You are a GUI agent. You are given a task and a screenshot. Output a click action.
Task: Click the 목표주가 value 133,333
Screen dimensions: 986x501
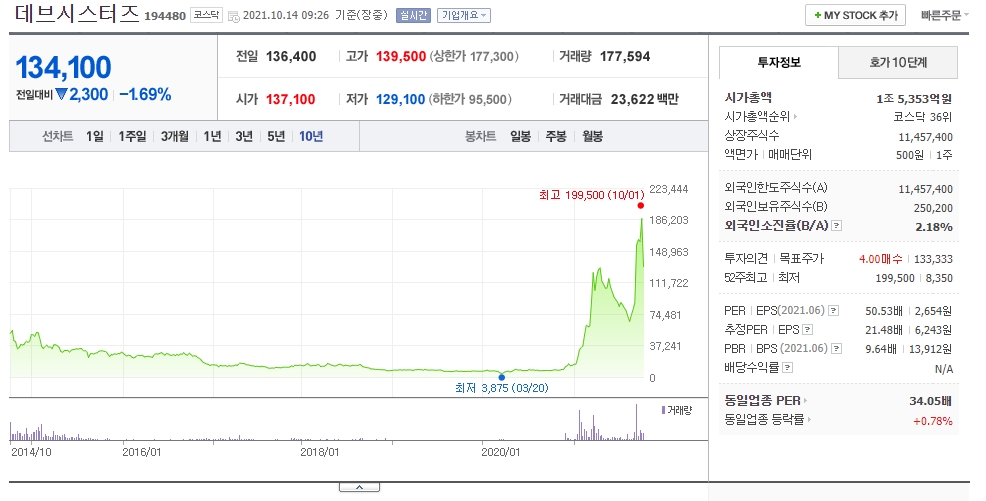coord(933,259)
